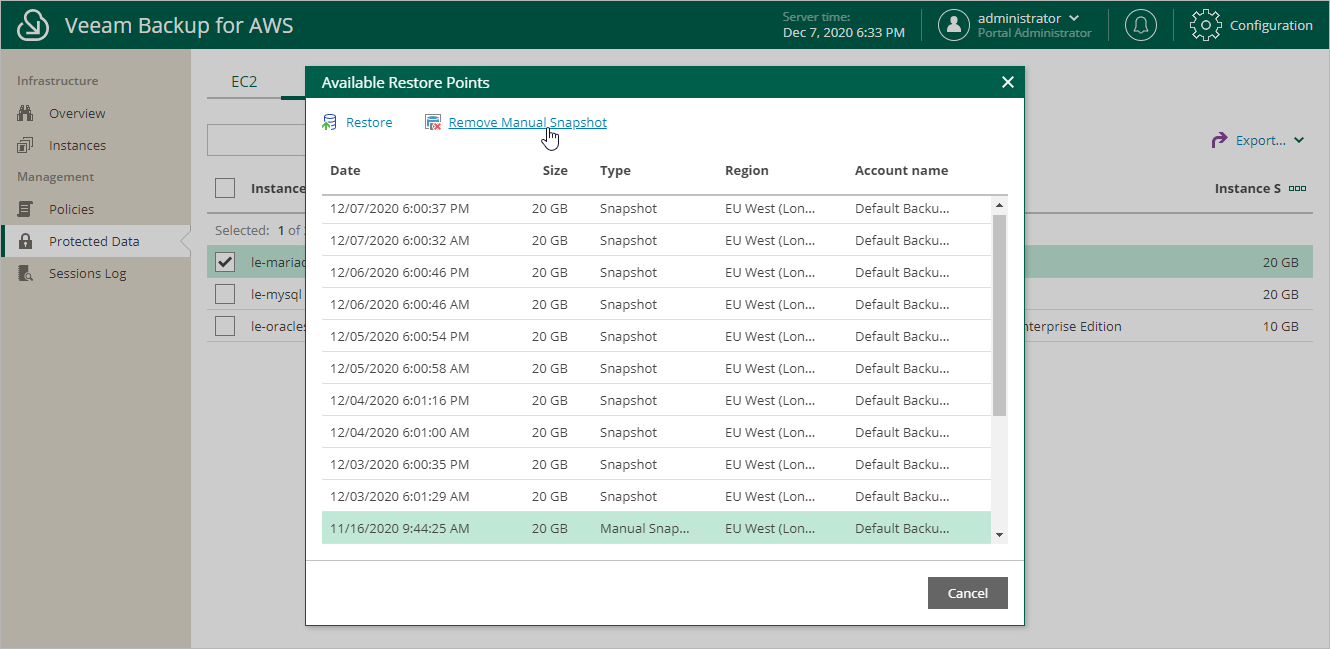Select restore point 12/07/2020 6:00:32 AM
The width and height of the screenshot is (1330, 649).
[x=656, y=241]
